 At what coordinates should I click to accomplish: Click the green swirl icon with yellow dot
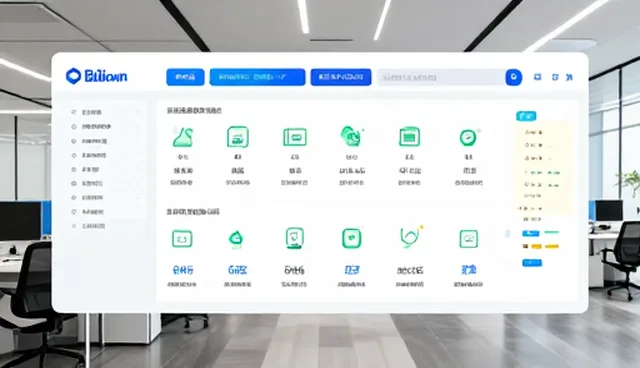[410, 237]
